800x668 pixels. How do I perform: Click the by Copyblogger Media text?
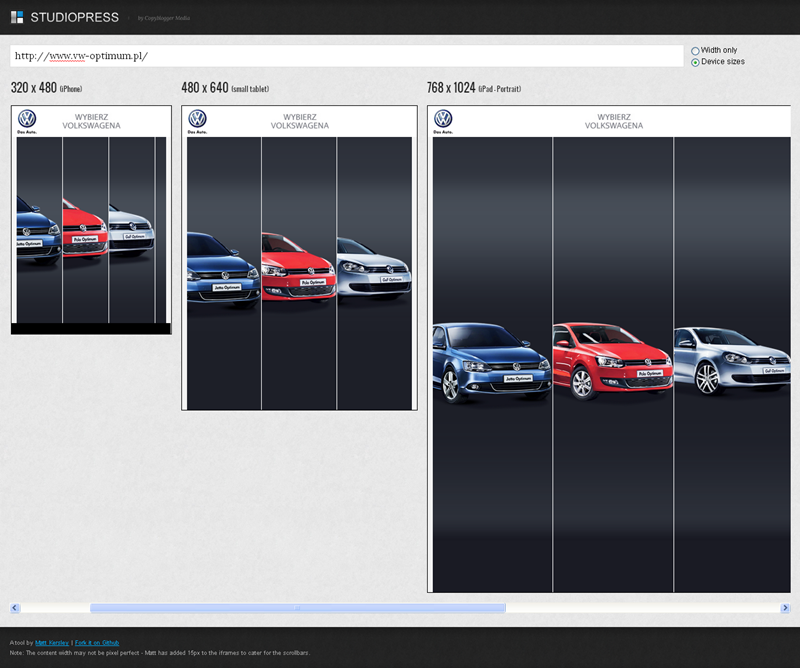164,18
